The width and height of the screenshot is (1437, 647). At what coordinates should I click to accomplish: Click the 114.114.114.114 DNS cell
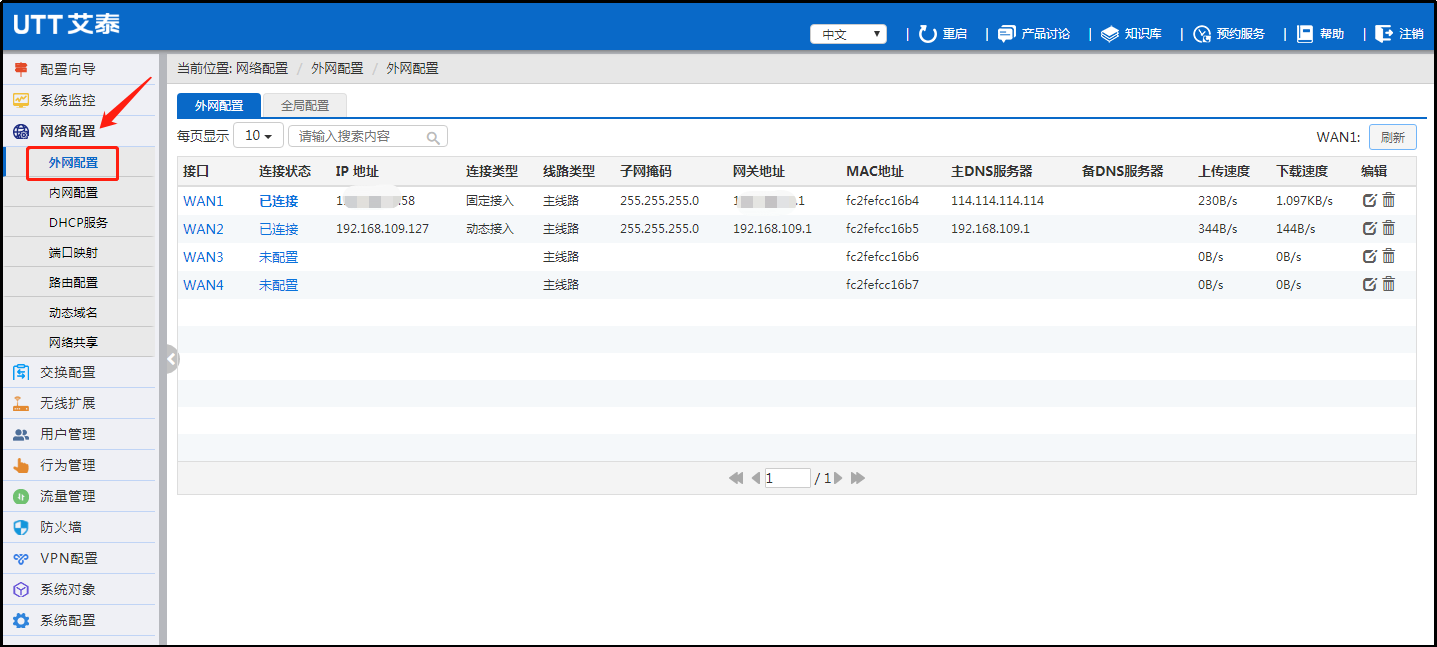pyautogui.click(x=997, y=201)
